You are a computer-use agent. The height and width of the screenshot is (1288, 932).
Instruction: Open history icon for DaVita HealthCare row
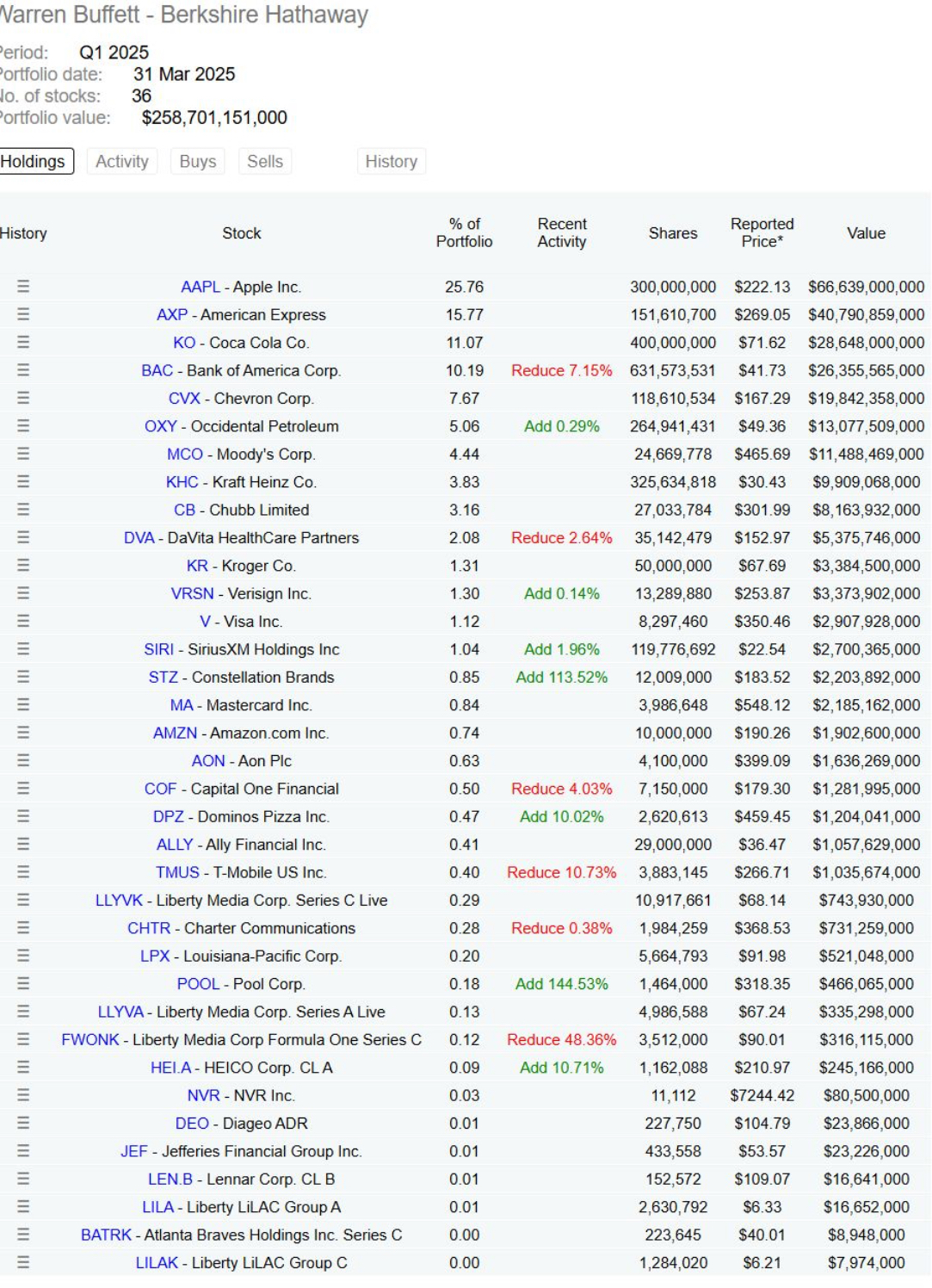[x=23, y=537]
